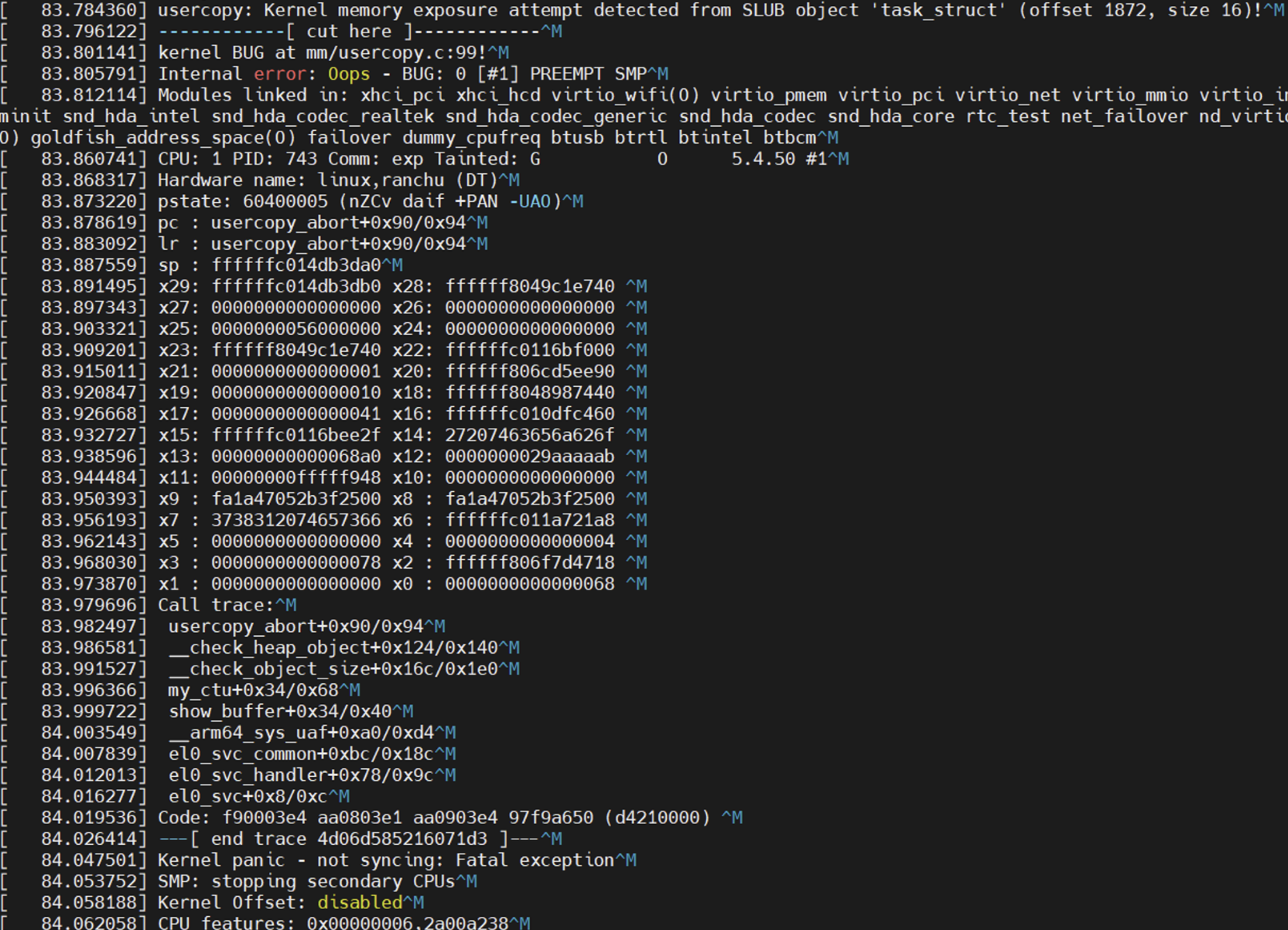Click the 'SMP: stopping secondary CPUs' line
Screen dimensions: 1288x930
click(x=306, y=882)
